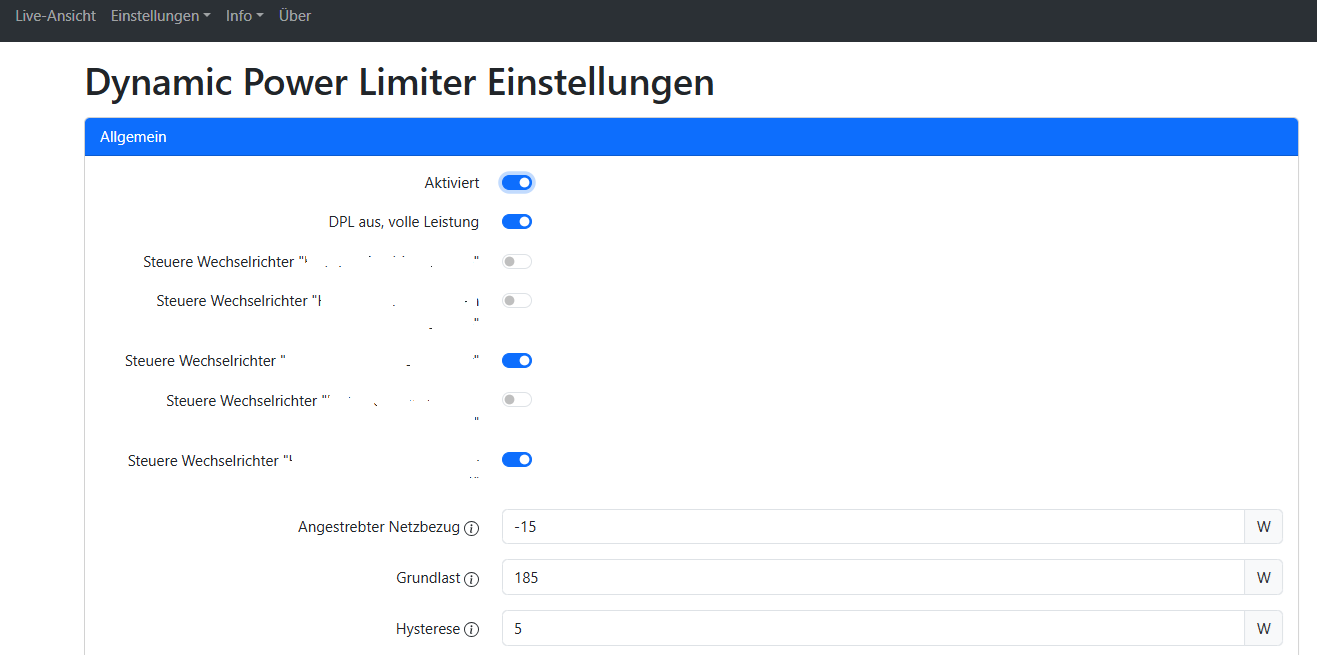Toggle the Aktiviert switch
Screen dimensions: 1317x655
[x=517, y=183]
